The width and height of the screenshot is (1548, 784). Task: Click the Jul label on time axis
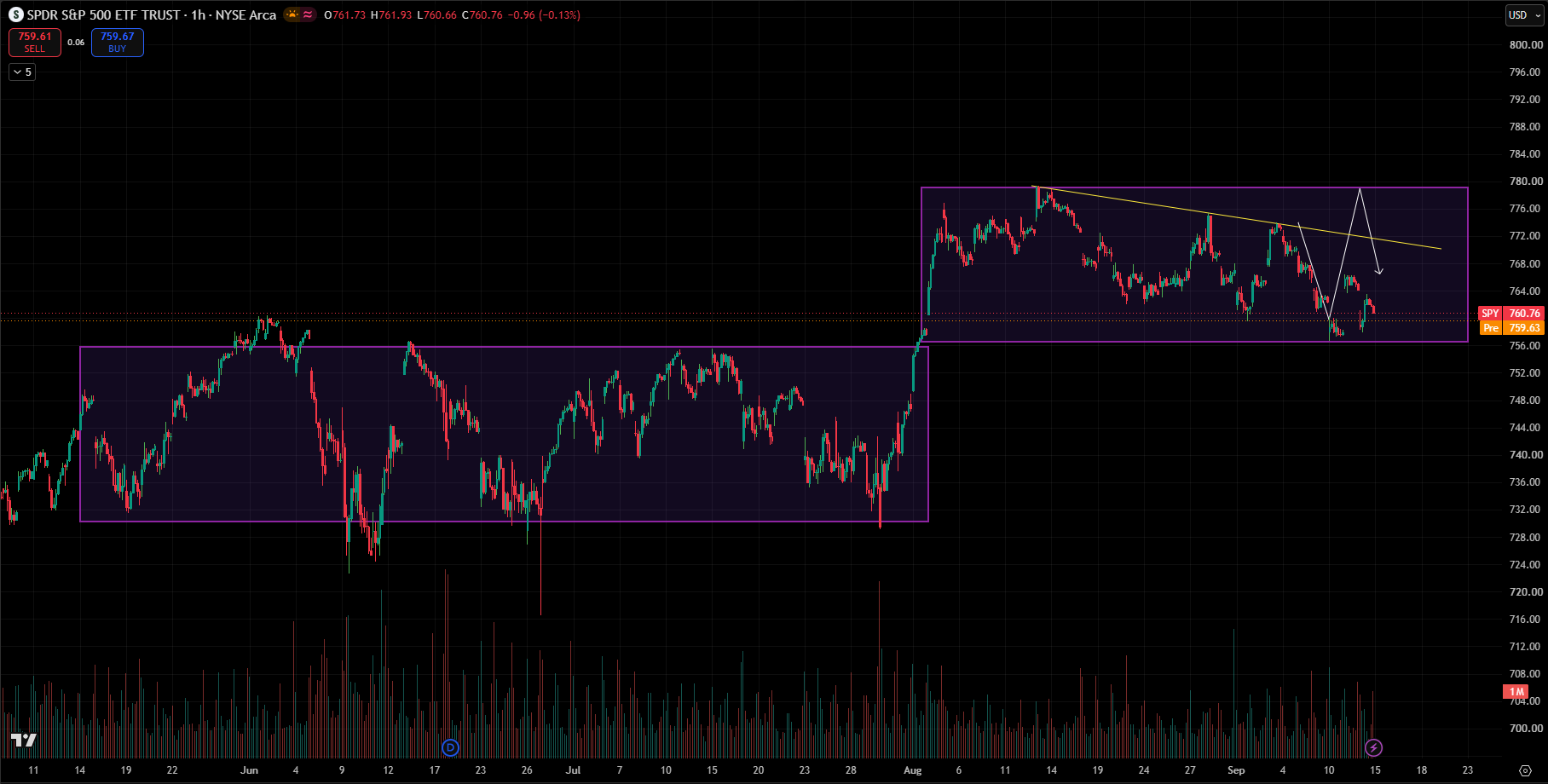click(x=573, y=770)
